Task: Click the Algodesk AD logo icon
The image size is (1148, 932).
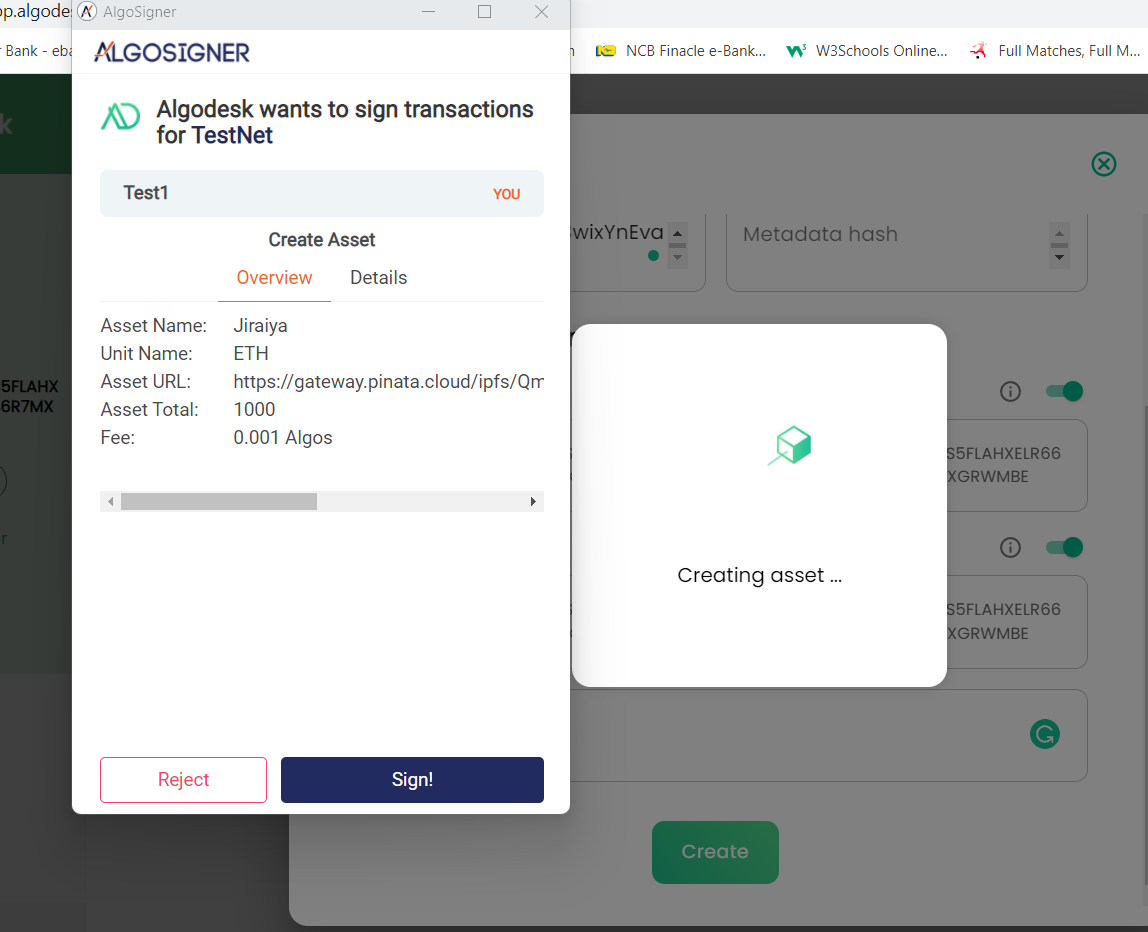Action: coord(120,116)
